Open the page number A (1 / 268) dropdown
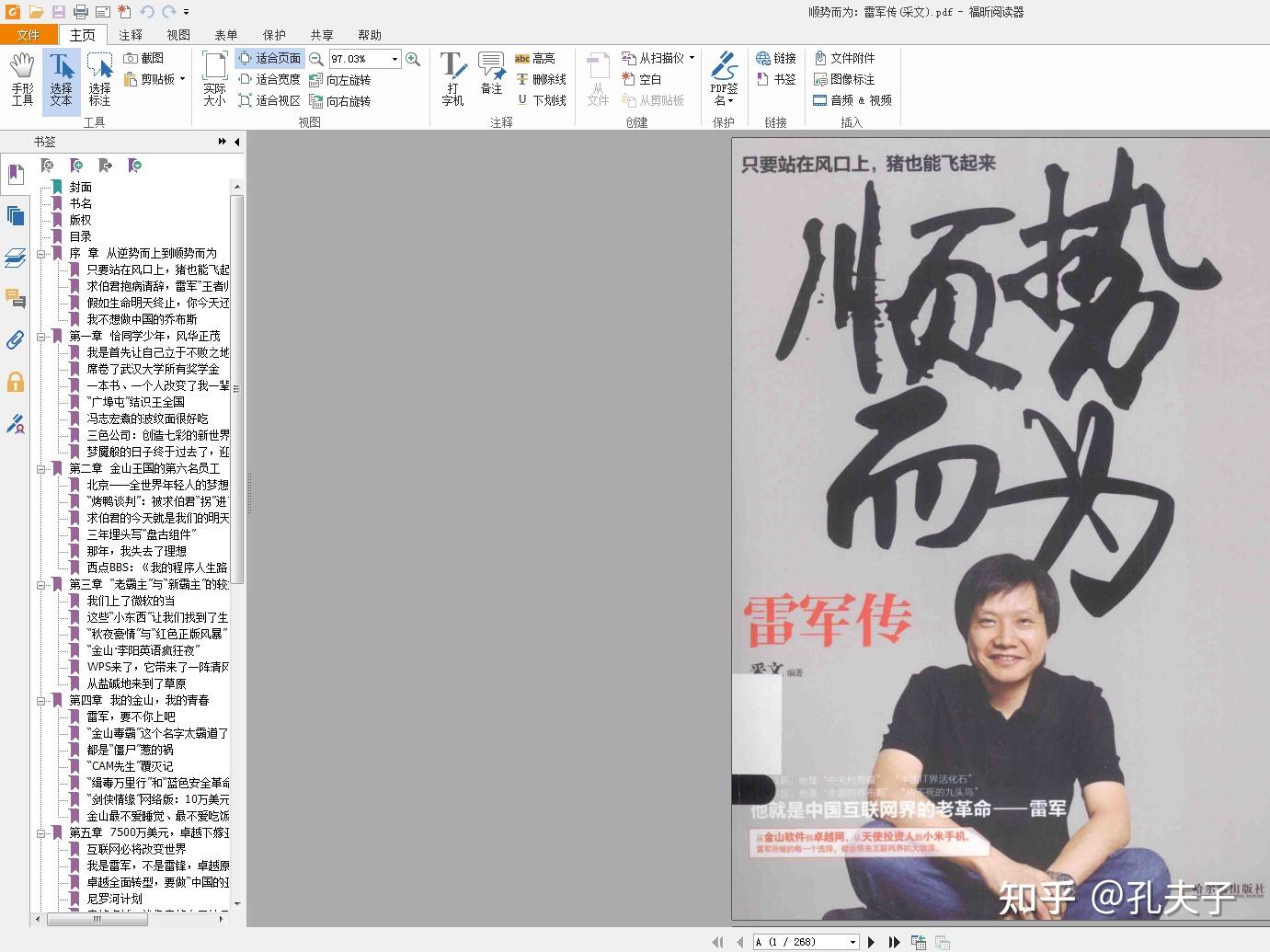The width and height of the screenshot is (1270, 952). [x=852, y=942]
